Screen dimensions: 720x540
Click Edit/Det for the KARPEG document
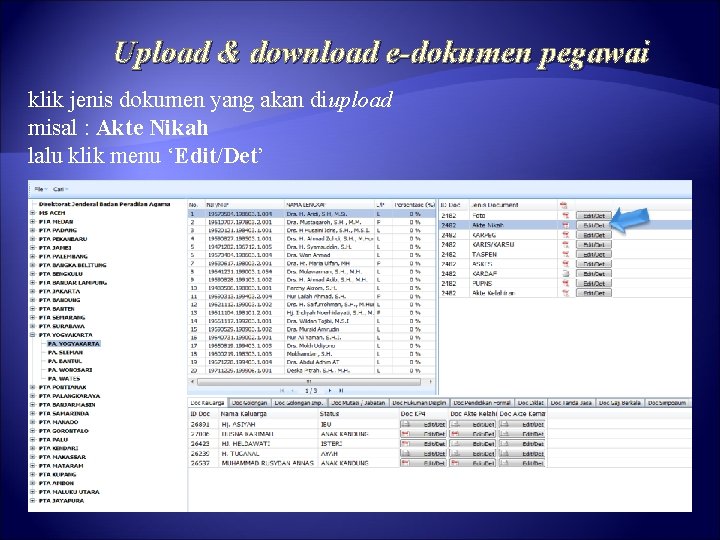pyautogui.click(x=594, y=235)
